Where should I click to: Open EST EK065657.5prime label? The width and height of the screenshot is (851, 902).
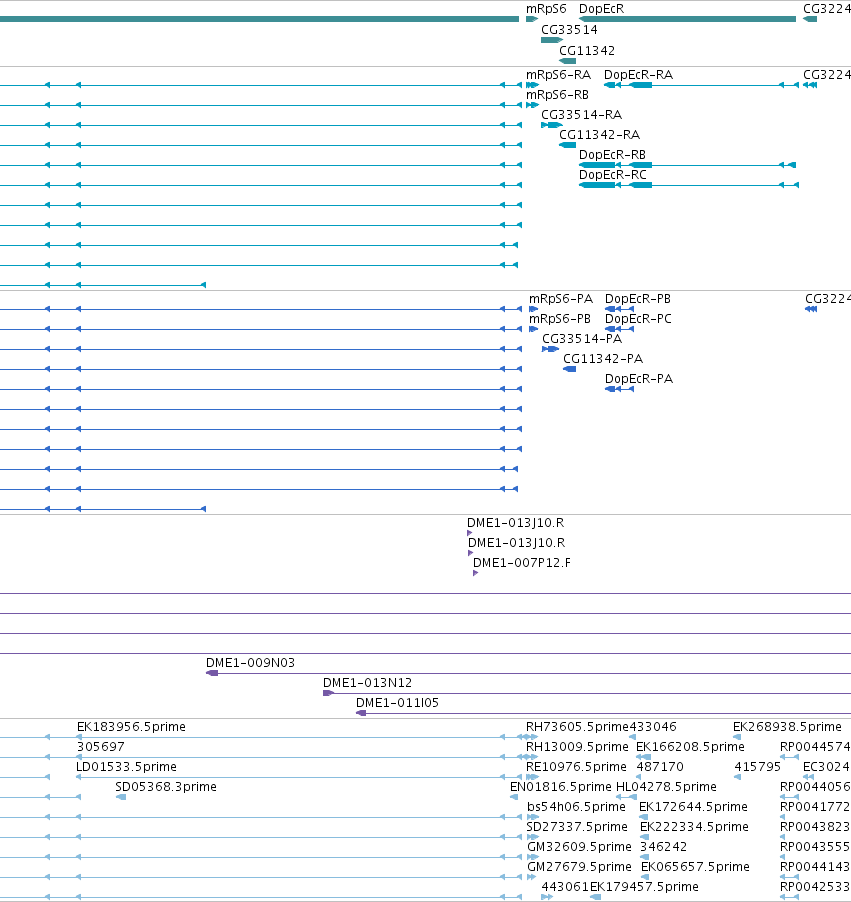click(x=695, y=867)
